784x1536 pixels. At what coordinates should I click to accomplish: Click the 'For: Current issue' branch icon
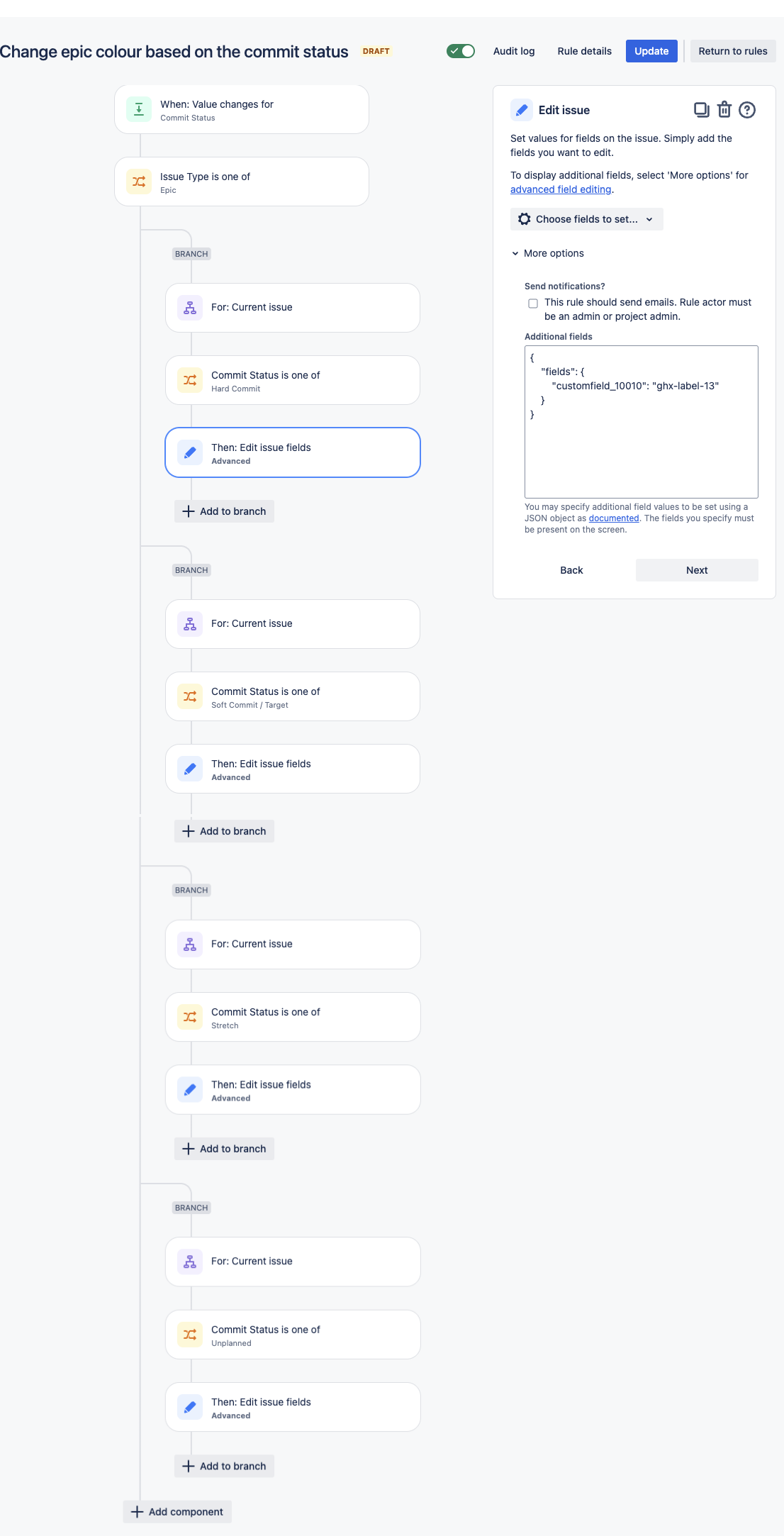pos(189,307)
